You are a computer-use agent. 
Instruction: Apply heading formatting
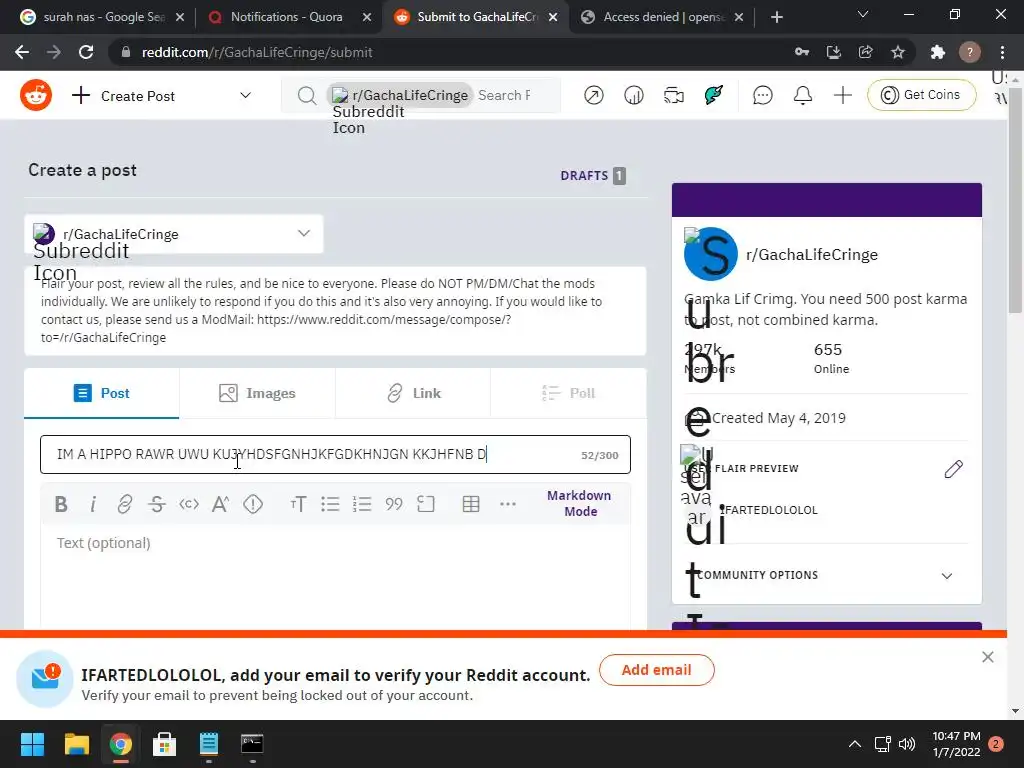click(x=298, y=504)
